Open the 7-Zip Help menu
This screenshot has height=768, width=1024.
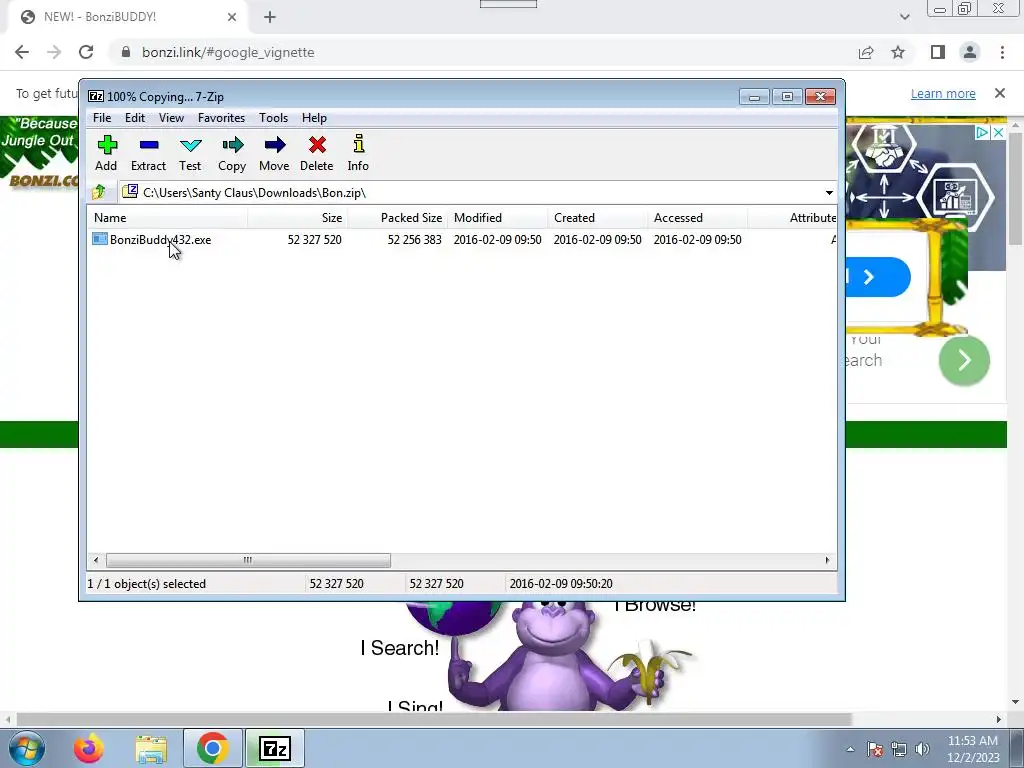(314, 118)
